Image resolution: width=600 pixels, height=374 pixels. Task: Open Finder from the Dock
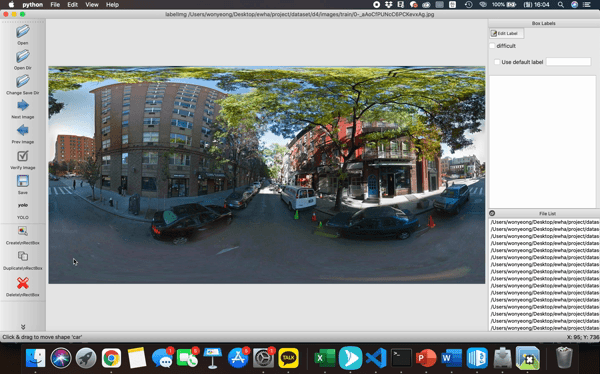(36, 358)
